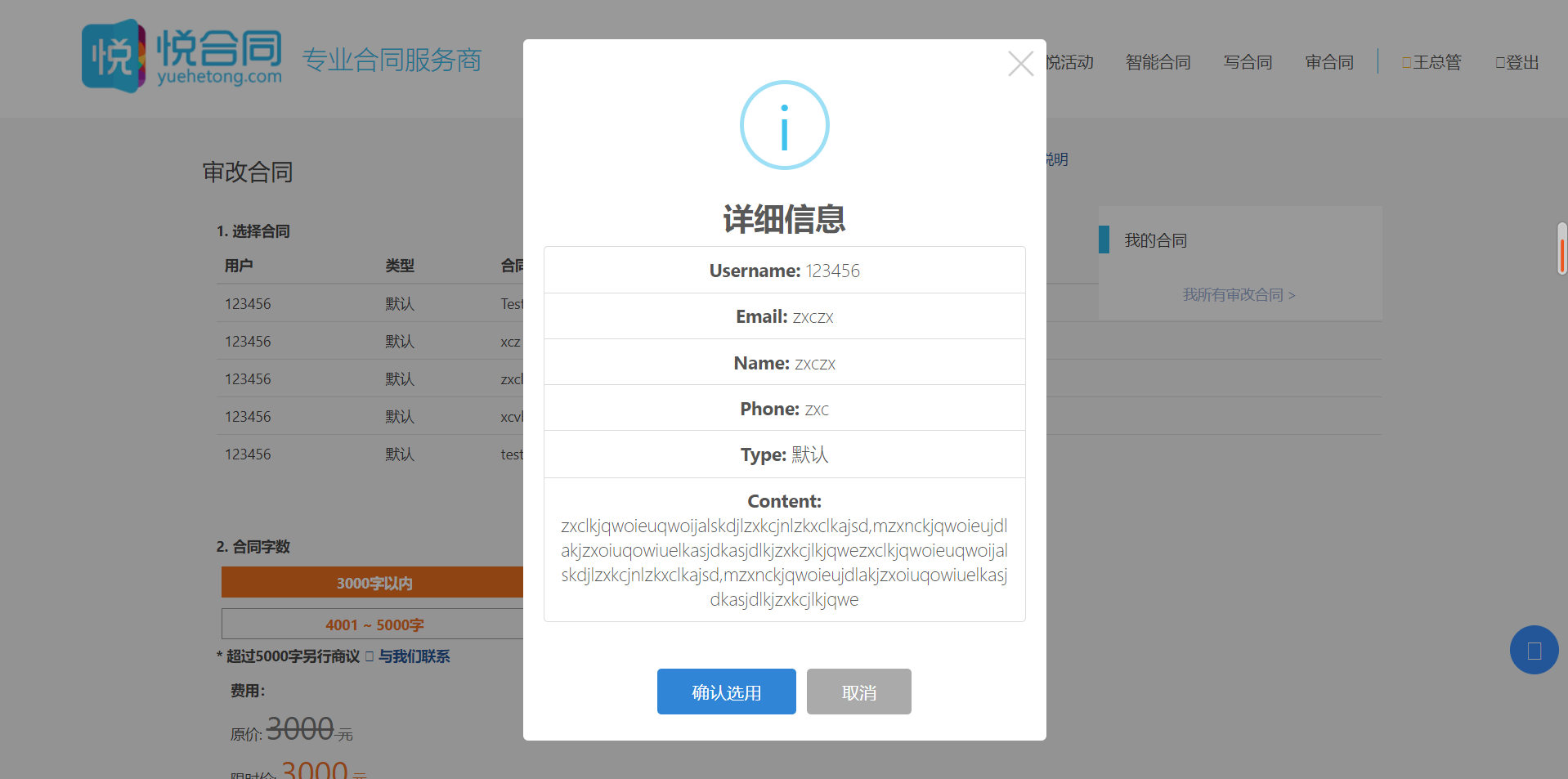Click the Username value 123456
Image resolution: width=1568 pixels, height=779 pixels.
pyautogui.click(x=833, y=271)
